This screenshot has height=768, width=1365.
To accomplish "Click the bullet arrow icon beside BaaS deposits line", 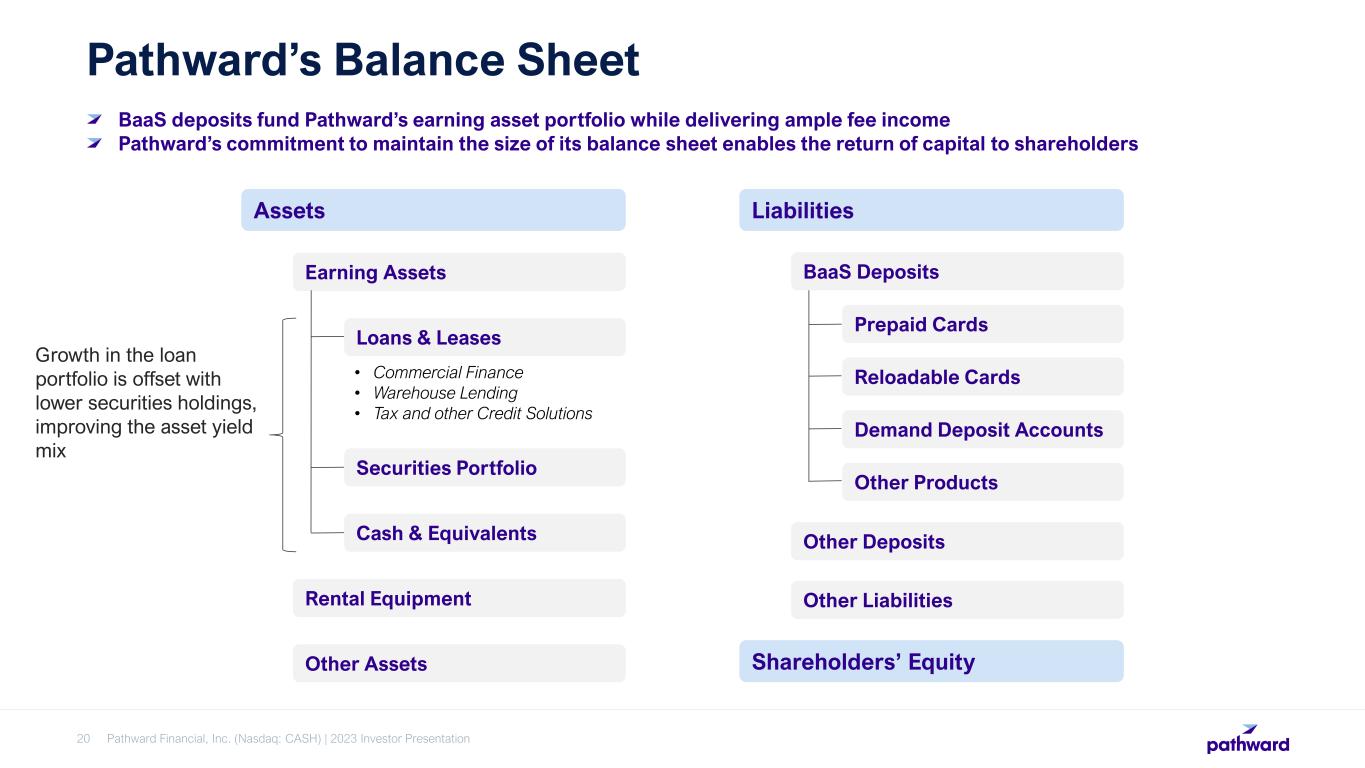I will click(96, 120).
